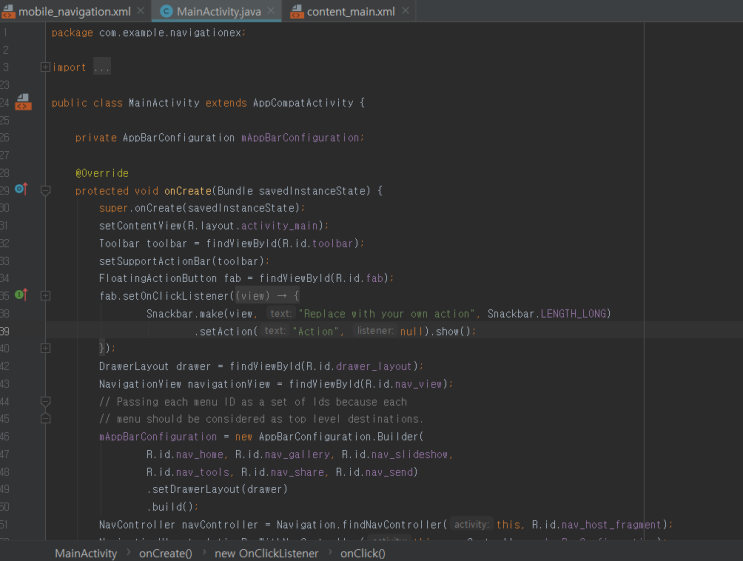
Task: Click the "Replace with your own action" string
Action: (x=386, y=314)
